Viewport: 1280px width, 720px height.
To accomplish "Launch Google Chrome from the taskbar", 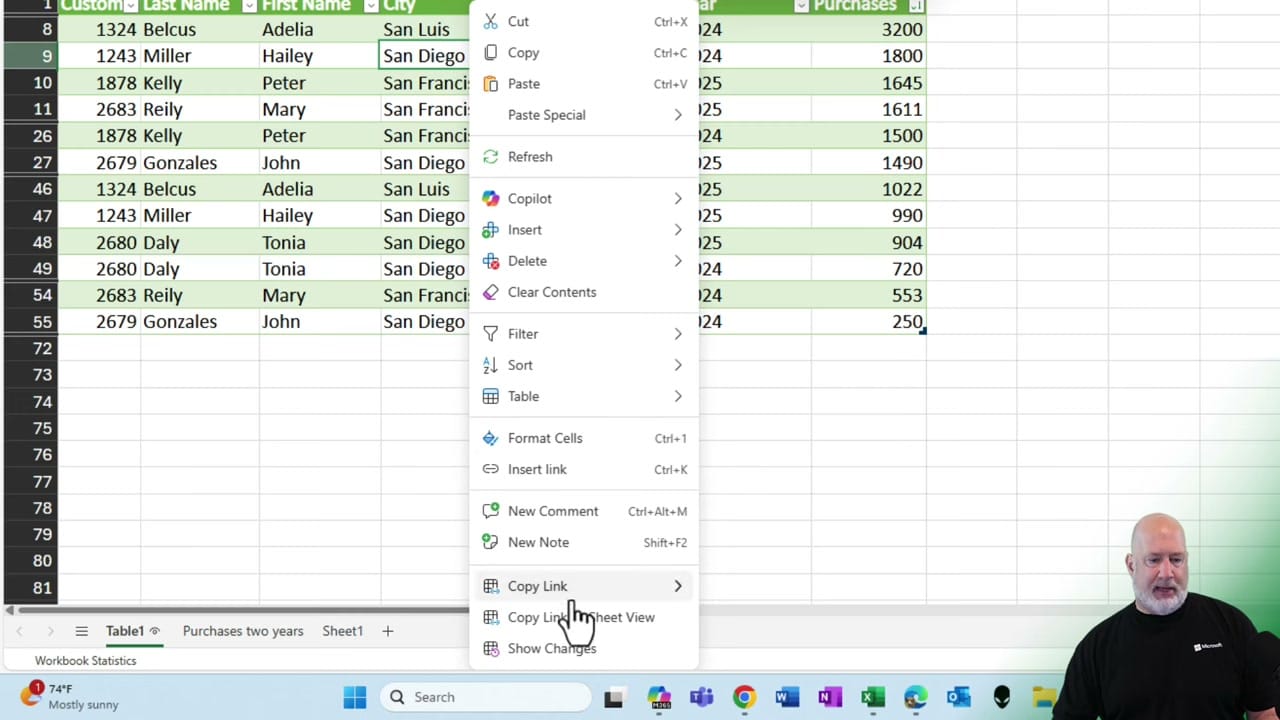I will (x=744, y=697).
